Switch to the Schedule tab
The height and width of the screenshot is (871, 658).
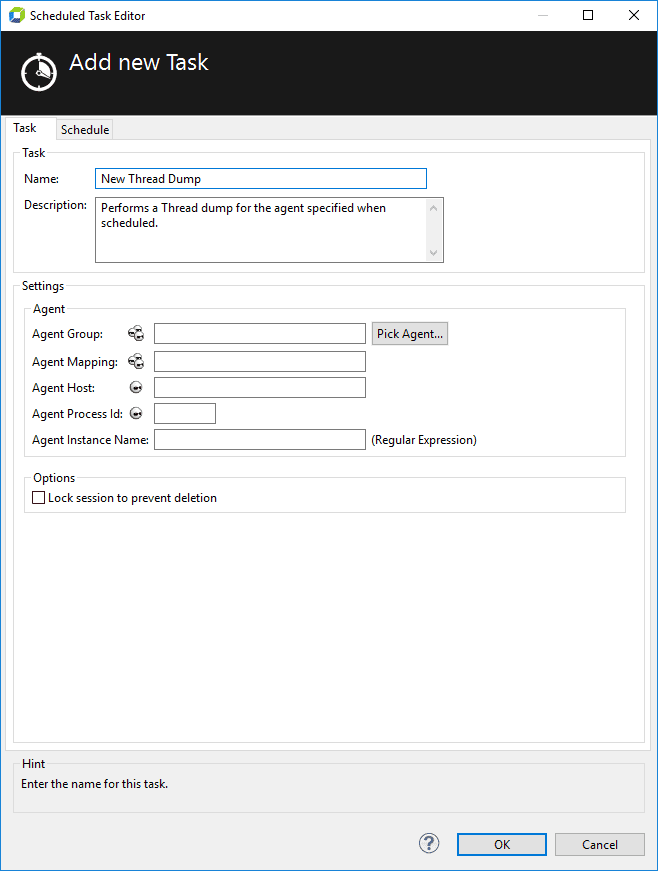click(85, 129)
